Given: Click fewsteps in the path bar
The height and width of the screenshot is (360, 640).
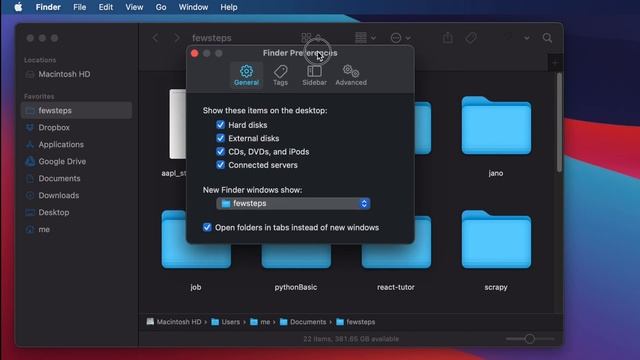Looking at the screenshot, I should 356,322.
